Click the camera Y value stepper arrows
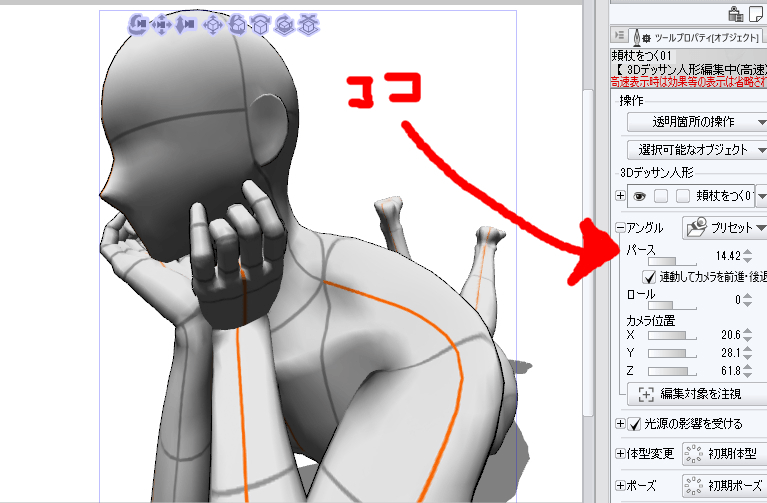Viewport: 767px width, 503px height. (x=747, y=353)
